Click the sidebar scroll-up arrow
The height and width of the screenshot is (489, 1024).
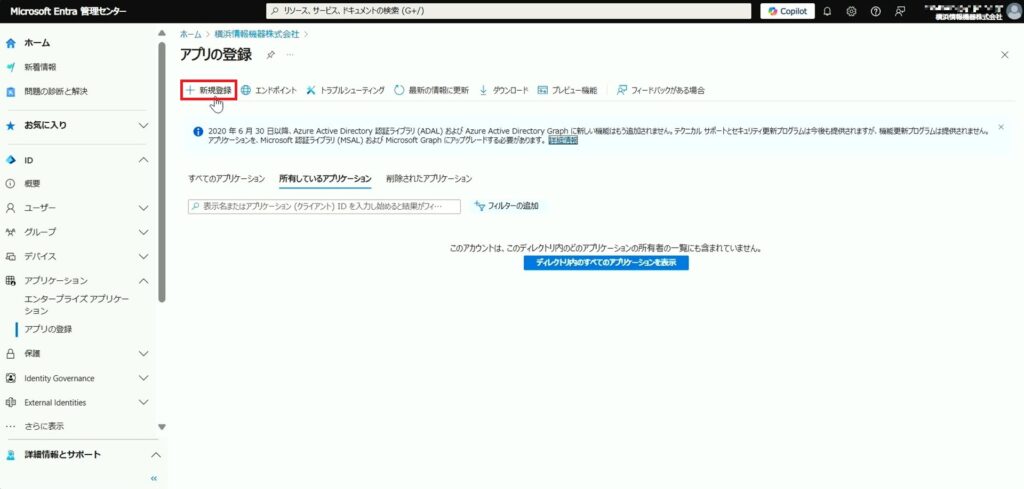(162, 33)
